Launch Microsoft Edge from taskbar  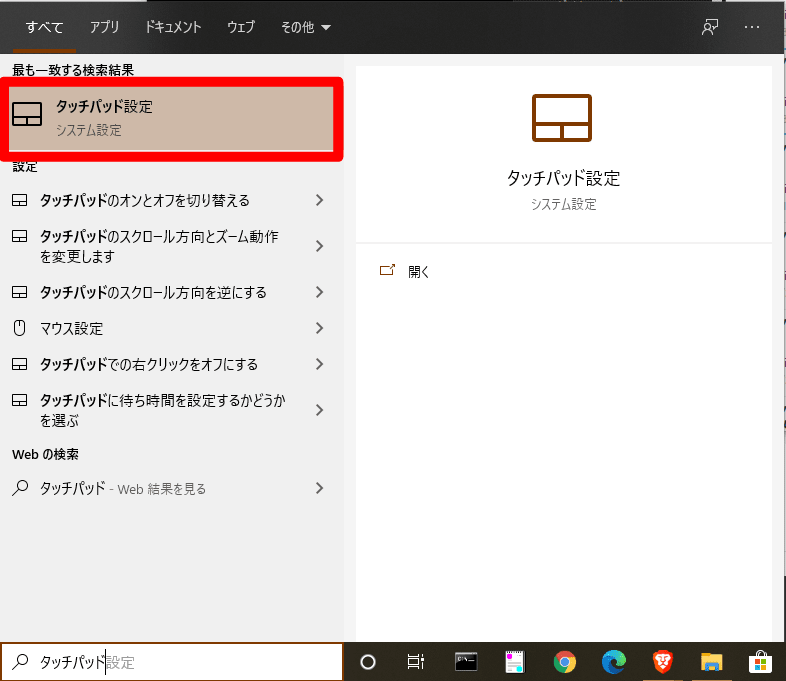614,662
